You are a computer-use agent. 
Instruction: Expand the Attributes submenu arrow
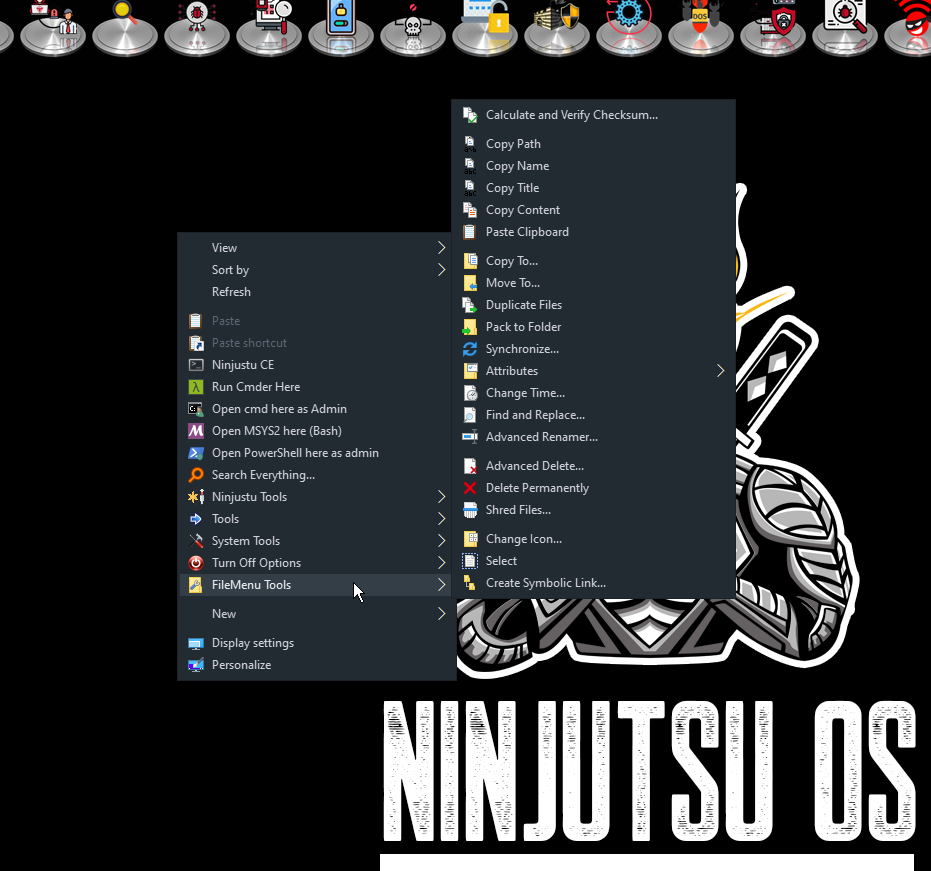pos(720,370)
